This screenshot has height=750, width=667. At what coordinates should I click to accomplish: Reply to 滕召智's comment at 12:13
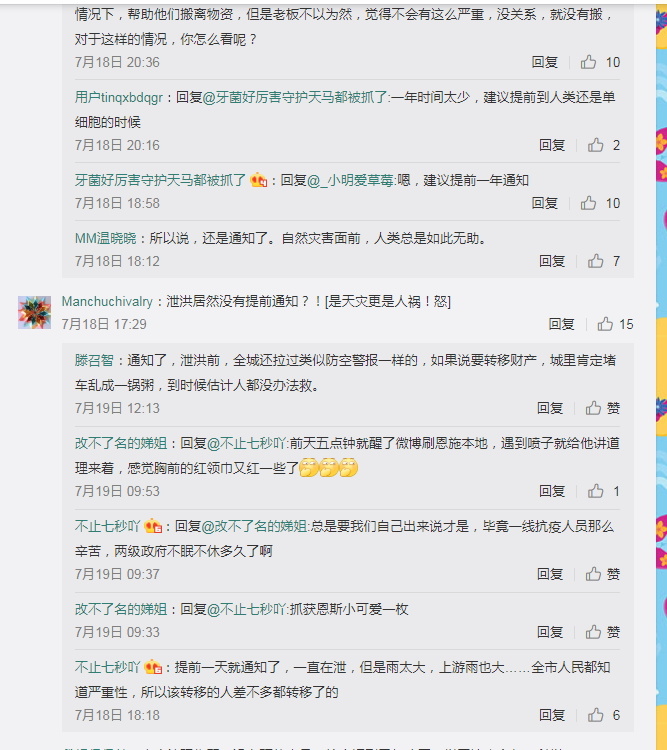tap(550, 408)
